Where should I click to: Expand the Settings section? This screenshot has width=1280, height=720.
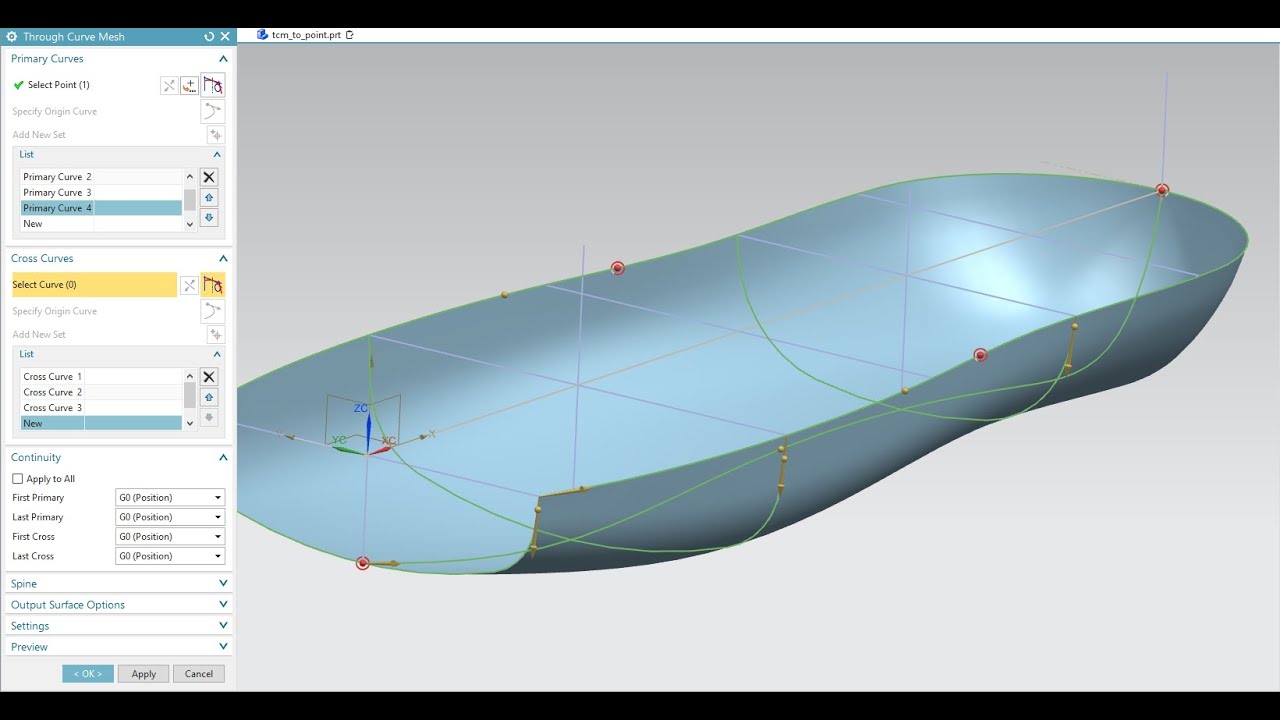tap(223, 626)
